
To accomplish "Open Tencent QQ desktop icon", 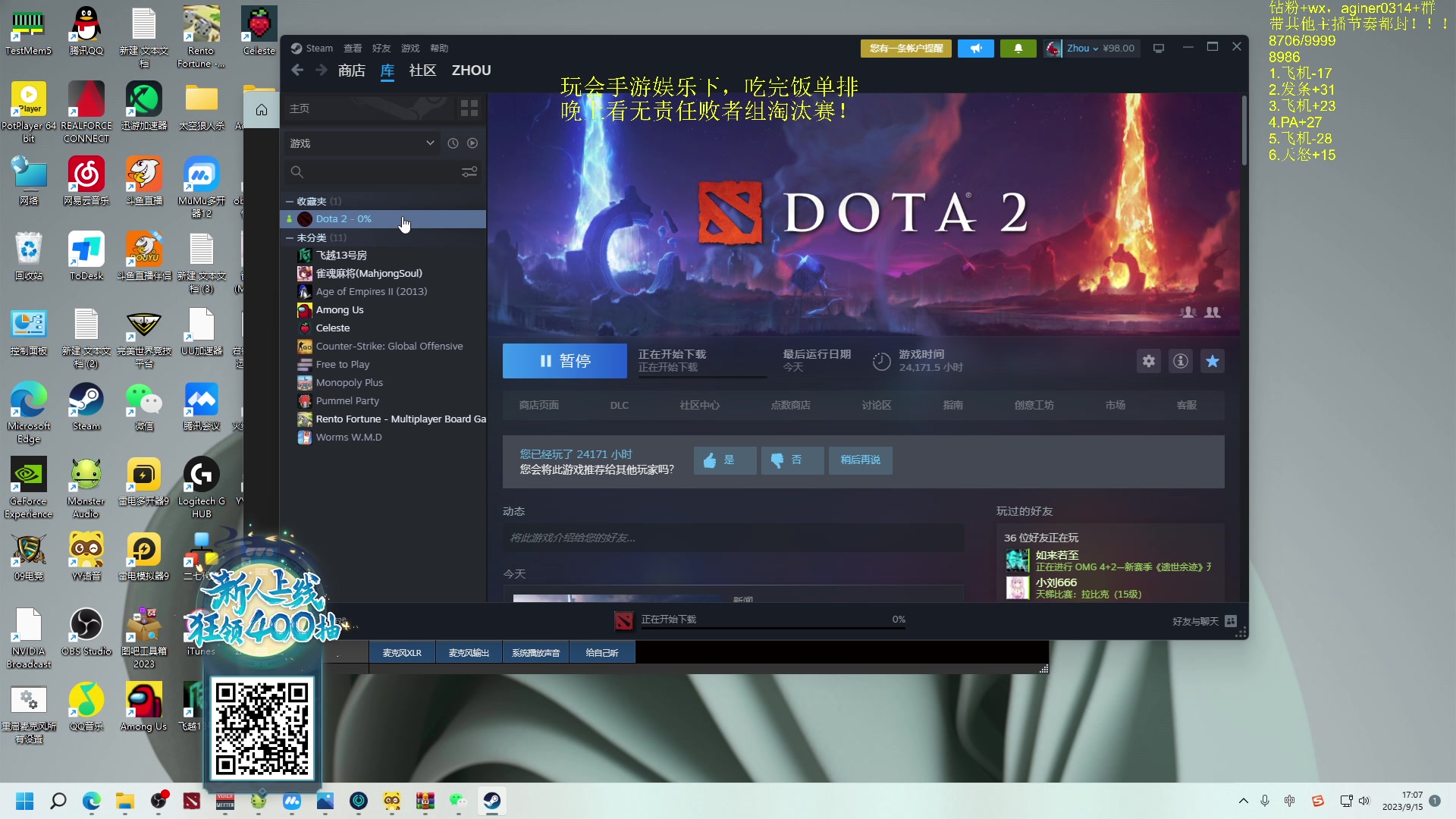I will [x=86, y=31].
